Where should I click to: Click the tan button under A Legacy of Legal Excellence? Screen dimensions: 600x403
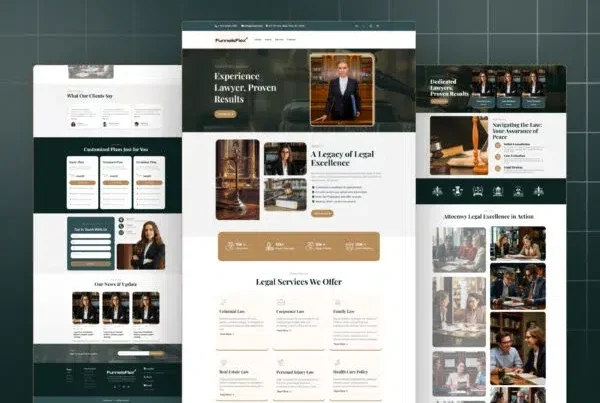pos(322,213)
